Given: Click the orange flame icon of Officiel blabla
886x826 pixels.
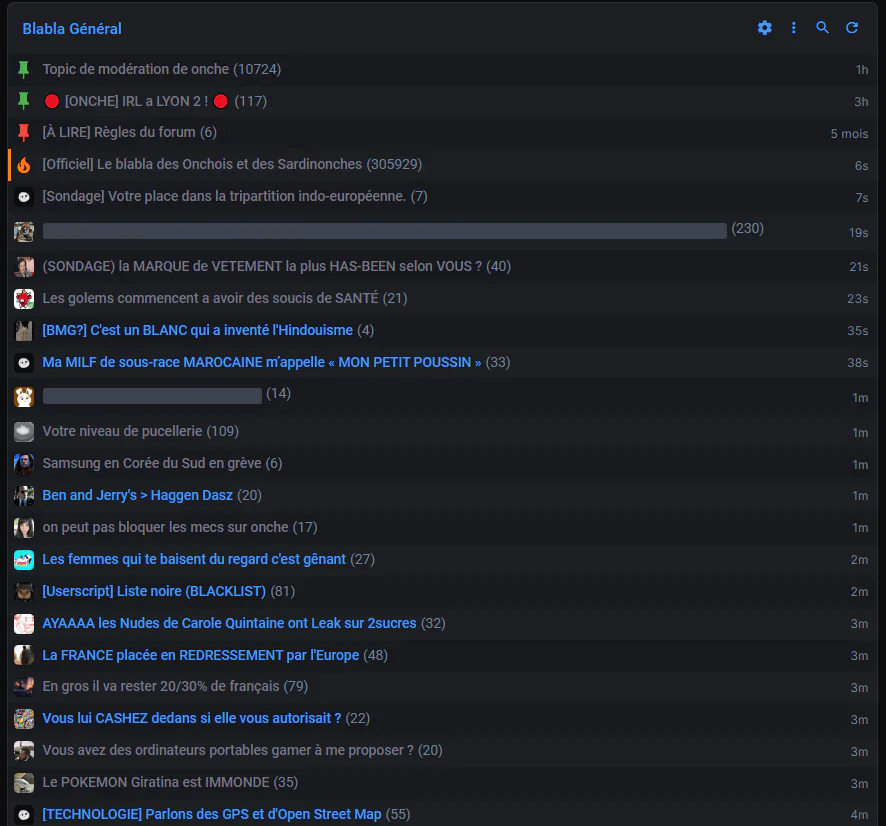Looking at the screenshot, I should click(24, 165).
